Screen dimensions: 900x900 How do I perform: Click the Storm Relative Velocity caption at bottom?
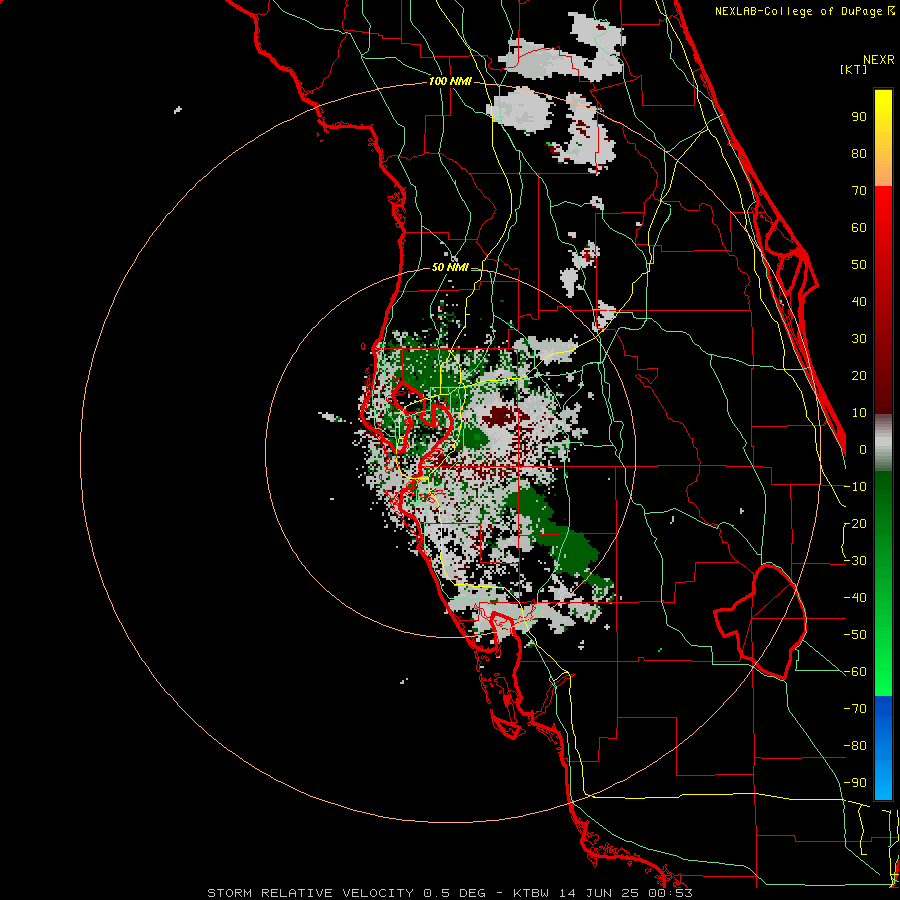point(450,893)
